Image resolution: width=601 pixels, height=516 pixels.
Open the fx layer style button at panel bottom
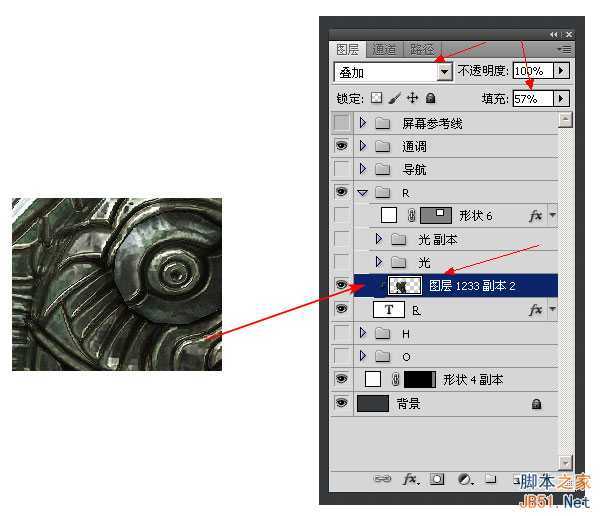coord(410,480)
